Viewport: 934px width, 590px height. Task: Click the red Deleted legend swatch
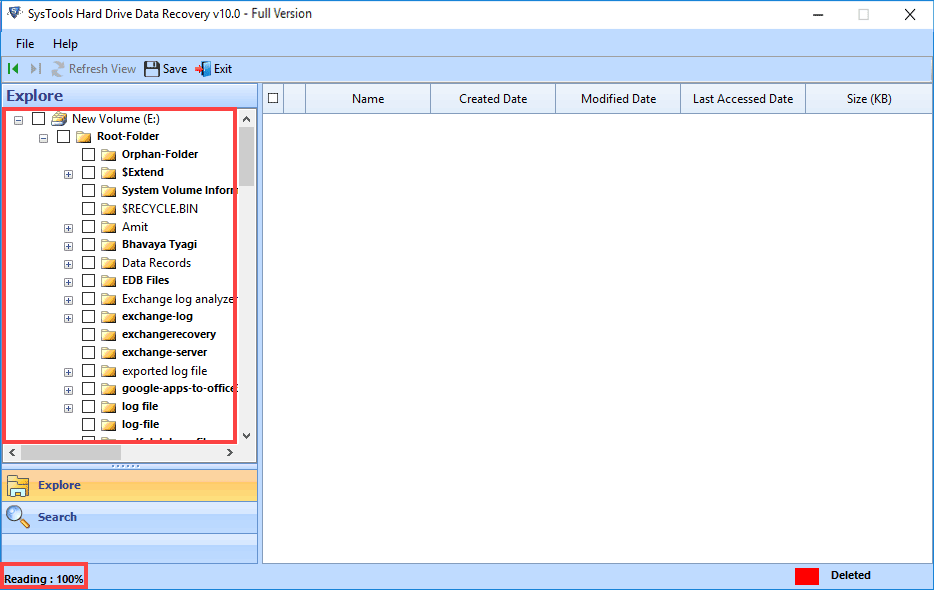(x=806, y=576)
